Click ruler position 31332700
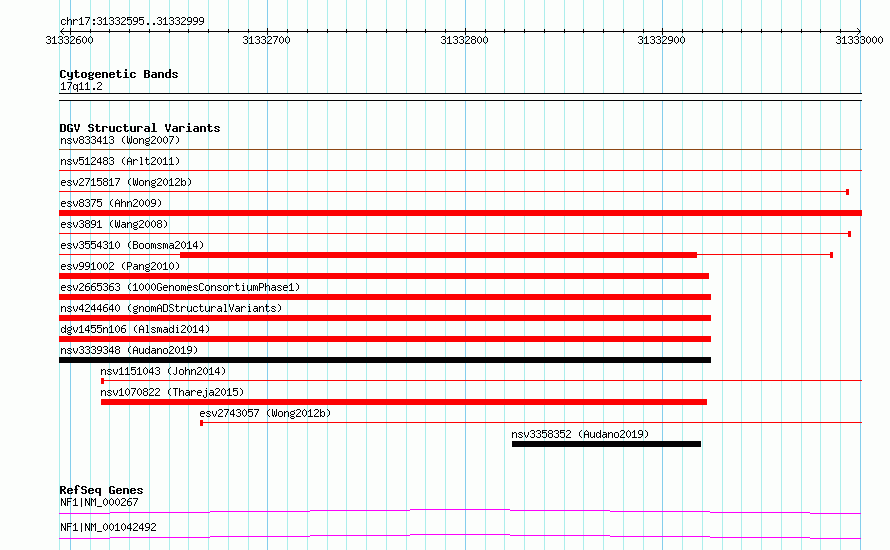Image resolution: width=890 pixels, height=550 pixels. (266, 40)
